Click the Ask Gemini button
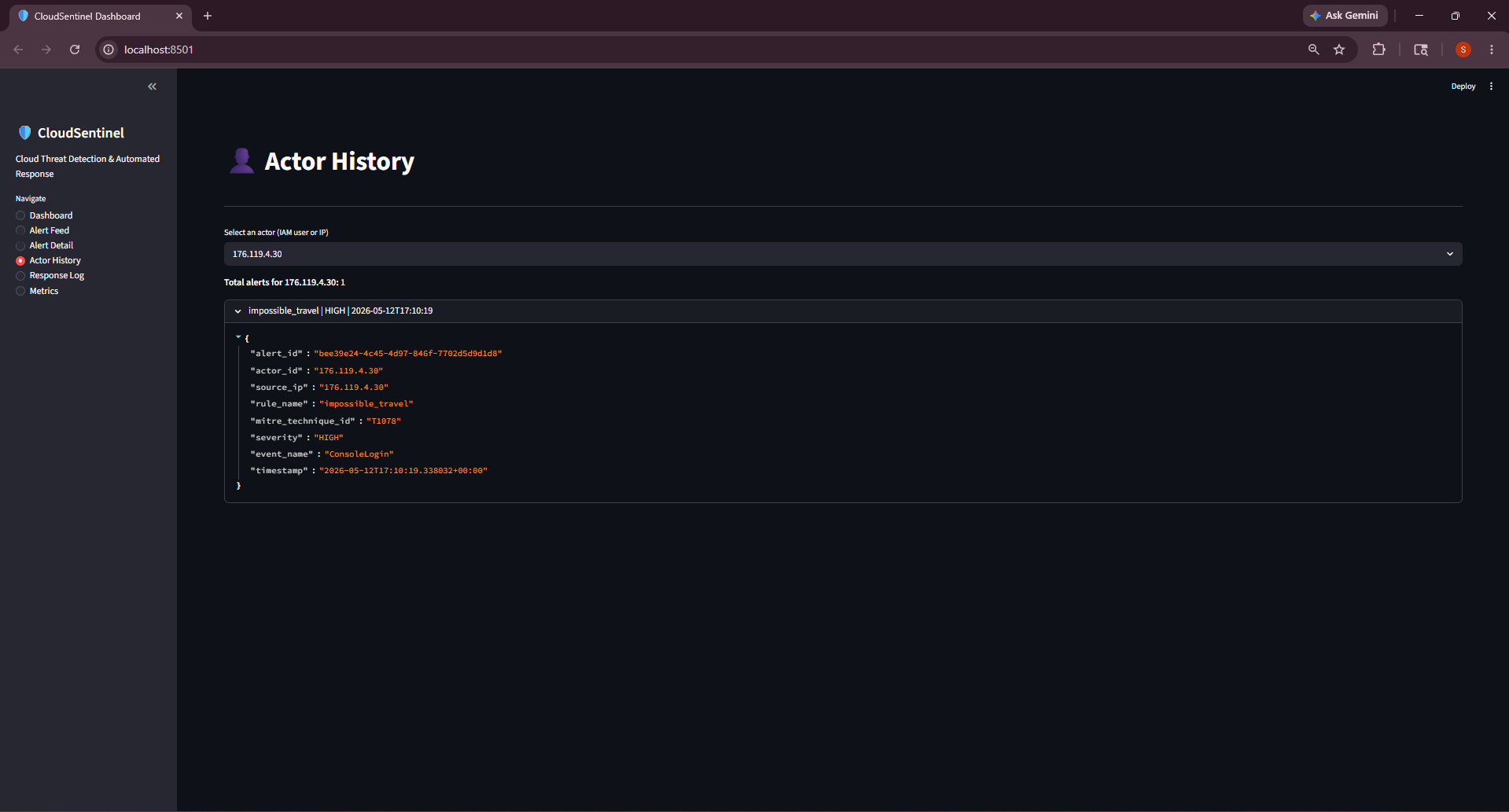 [x=1345, y=16]
